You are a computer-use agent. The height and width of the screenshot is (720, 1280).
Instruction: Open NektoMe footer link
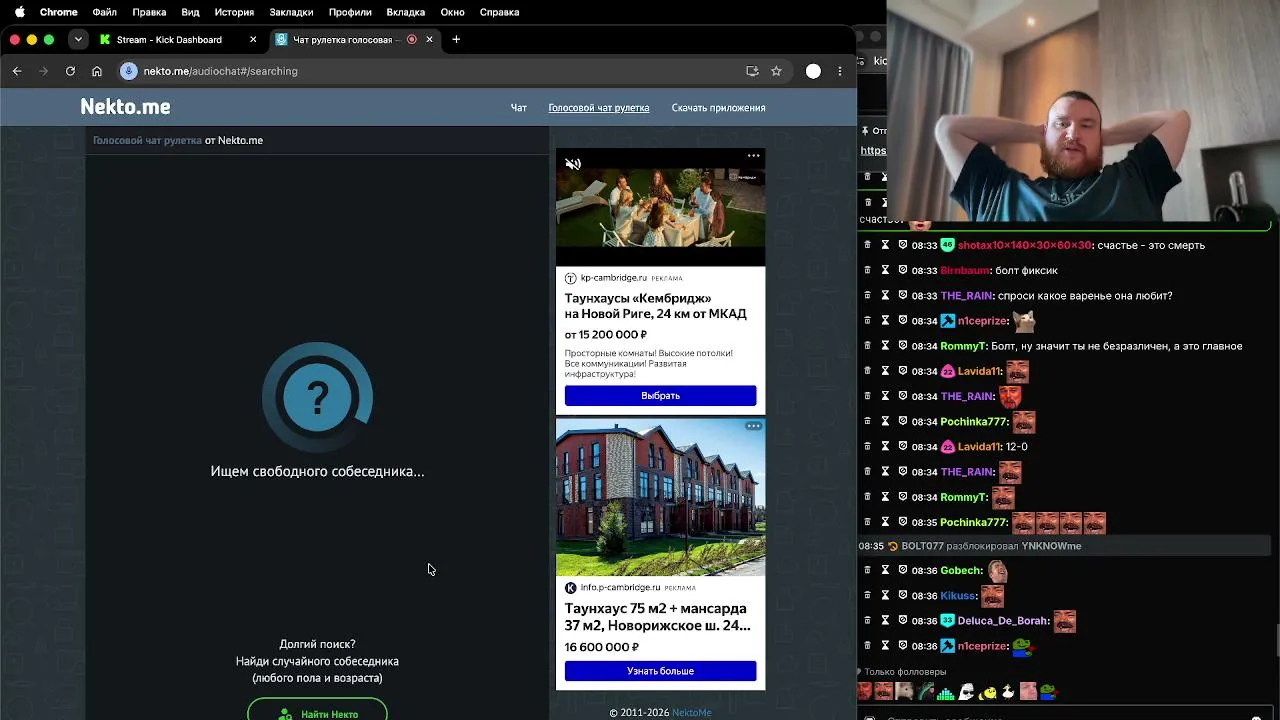tap(692, 713)
